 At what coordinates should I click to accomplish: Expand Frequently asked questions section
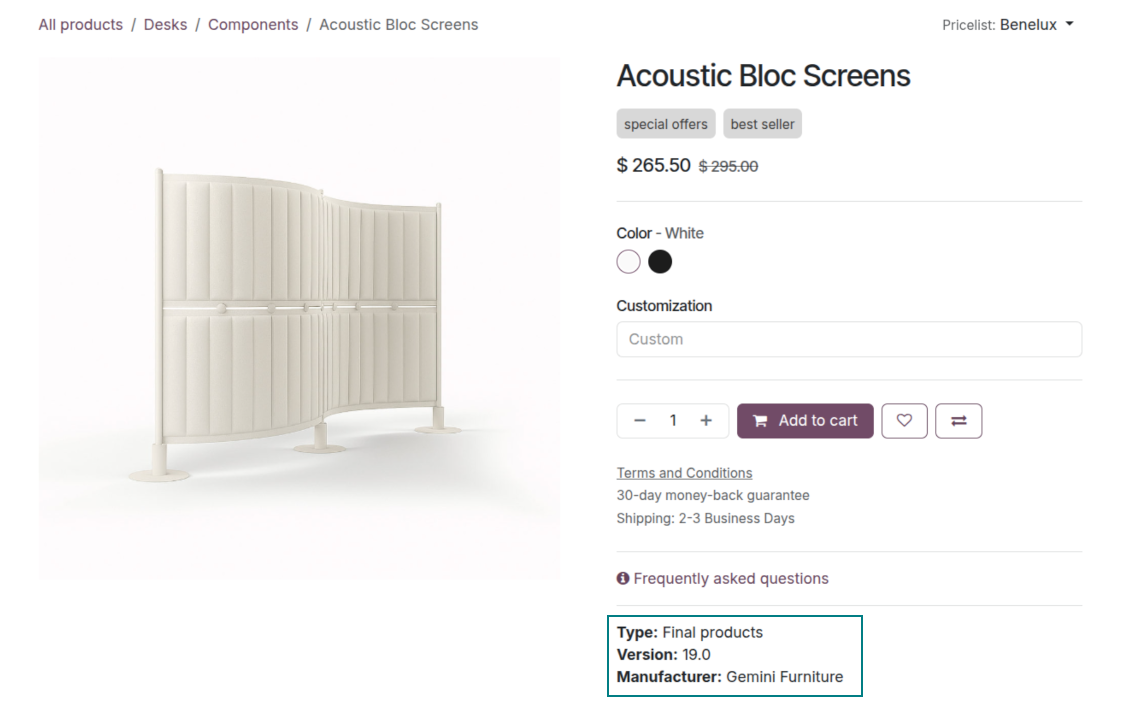(731, 579)
